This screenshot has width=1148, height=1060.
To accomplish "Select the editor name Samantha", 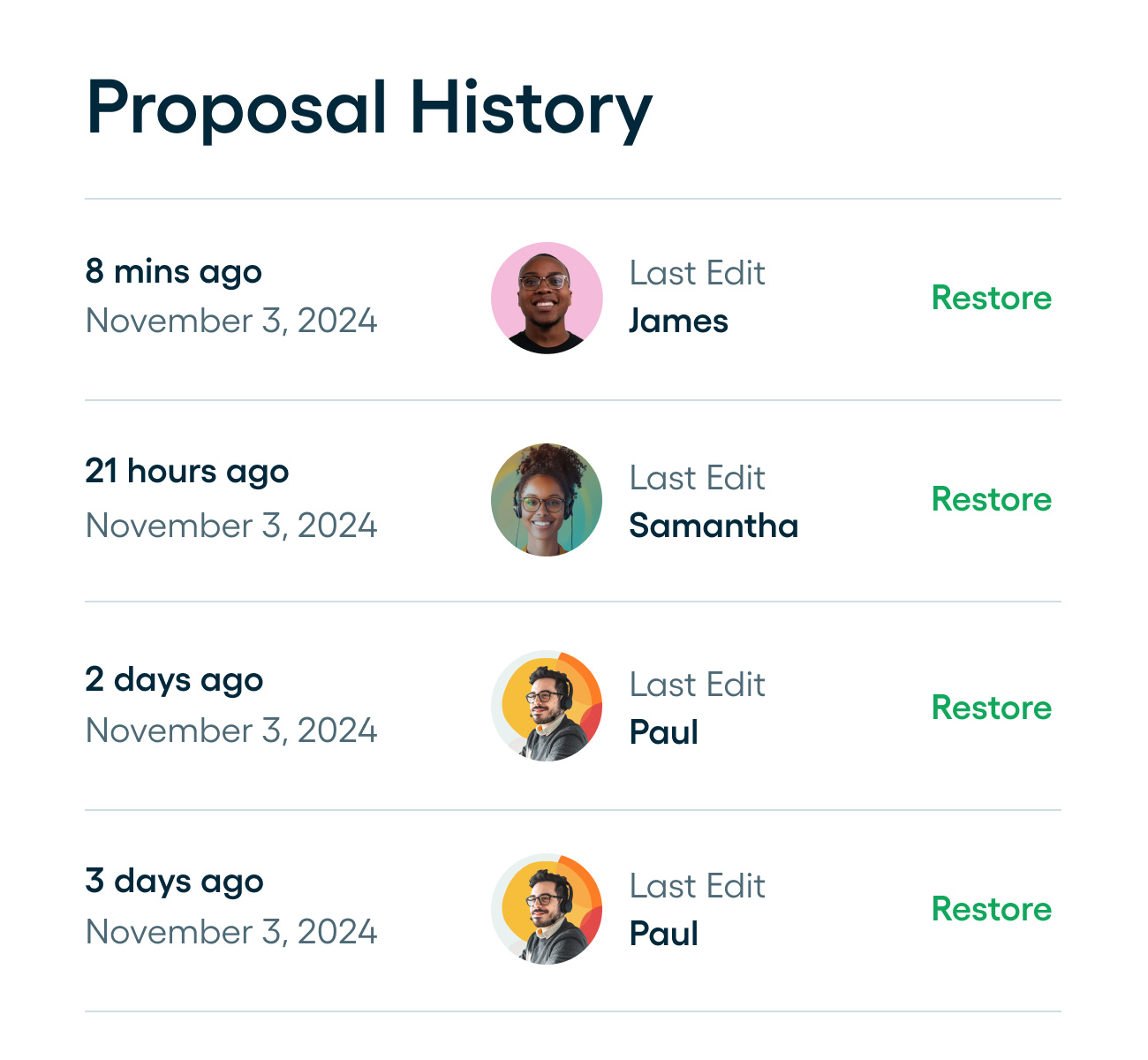I will pos(714,526).
